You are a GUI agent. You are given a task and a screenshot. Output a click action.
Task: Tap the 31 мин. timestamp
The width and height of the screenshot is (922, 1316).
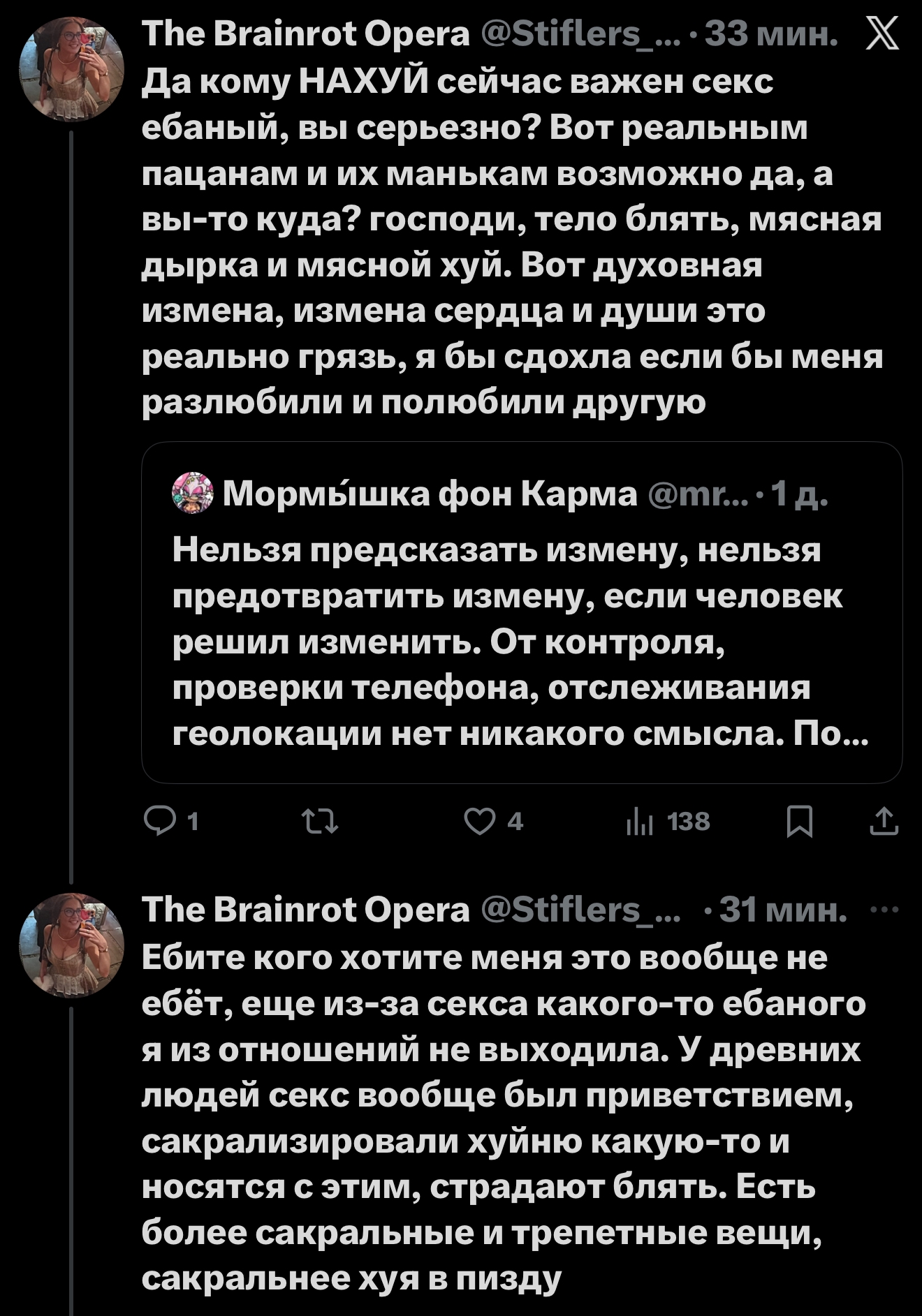coord(782,910)
